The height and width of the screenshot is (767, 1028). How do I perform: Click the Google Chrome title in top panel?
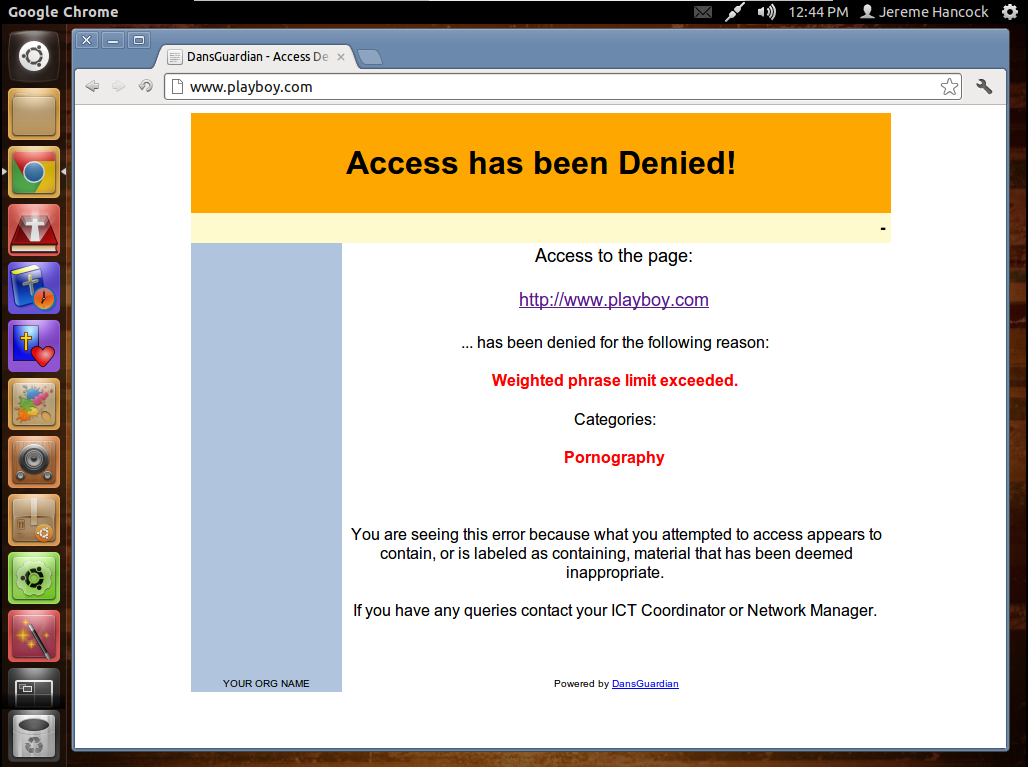click(x=63, y=12)
